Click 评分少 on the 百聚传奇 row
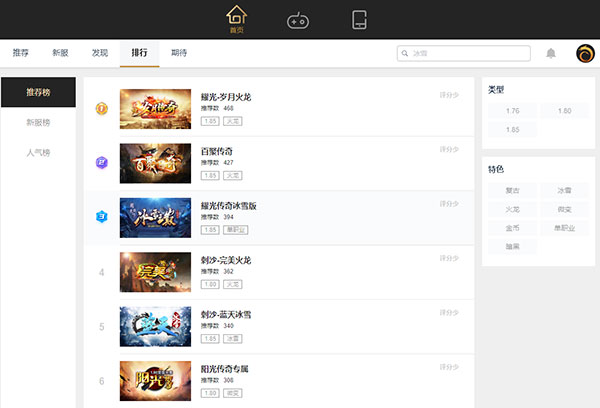This screenshot has height=408, width=600. (449, 149)
